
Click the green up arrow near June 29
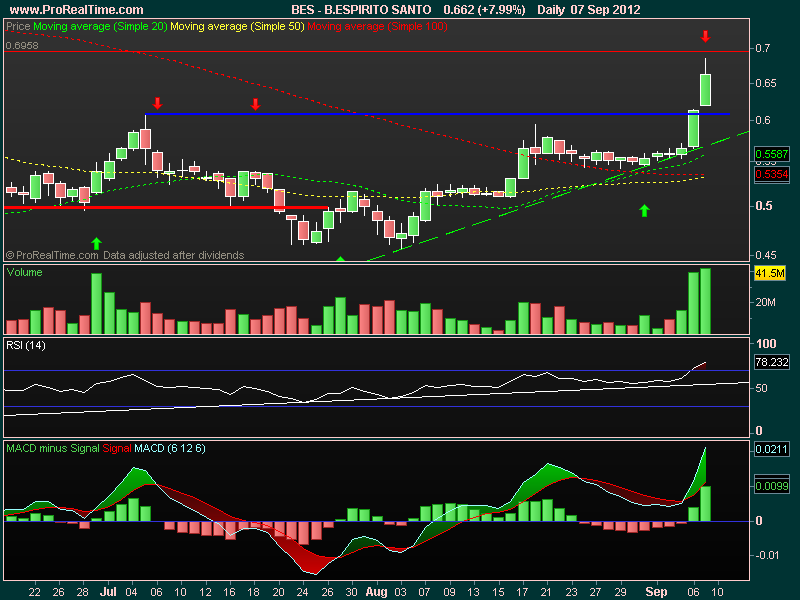[x=96, y=243]
